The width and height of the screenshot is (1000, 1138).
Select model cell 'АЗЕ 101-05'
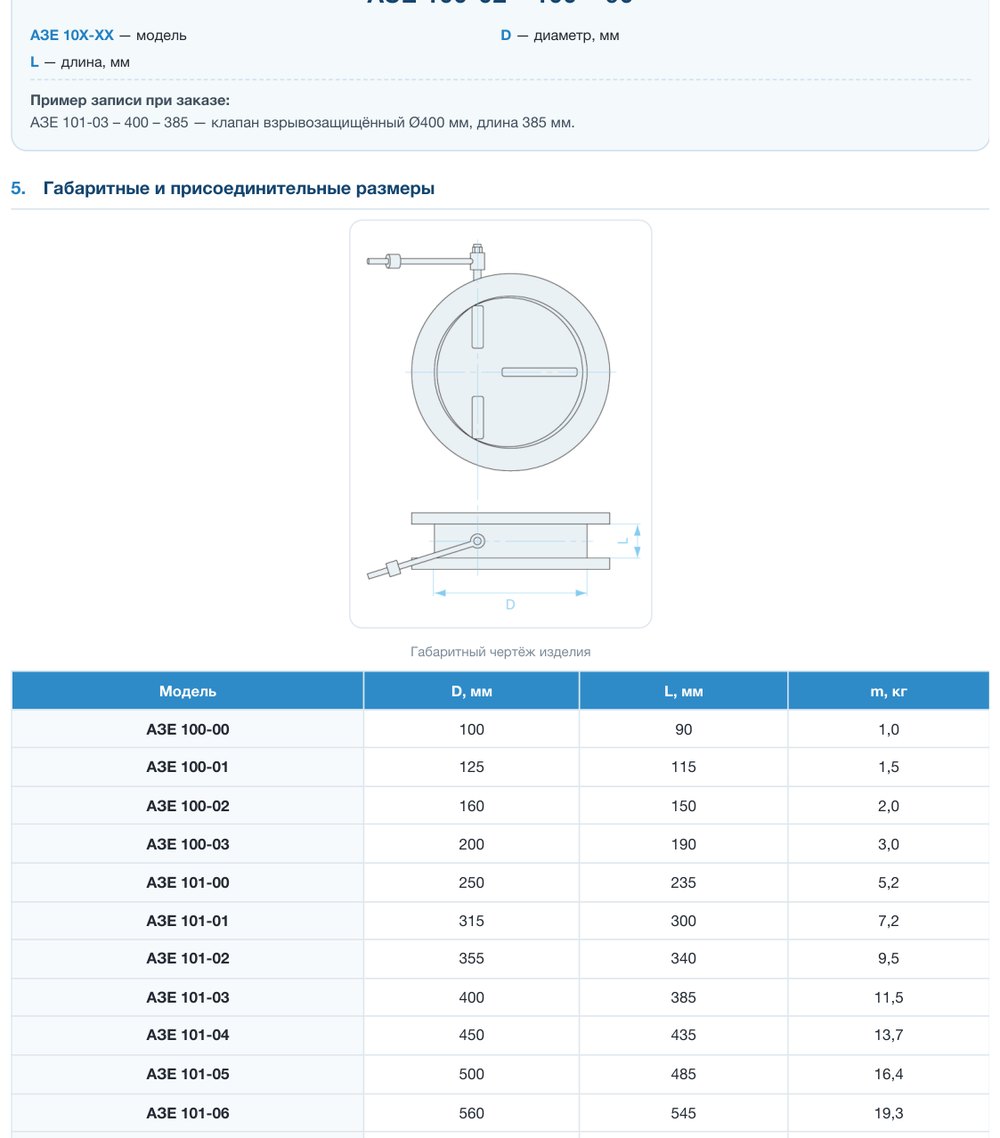(188, 1074)
